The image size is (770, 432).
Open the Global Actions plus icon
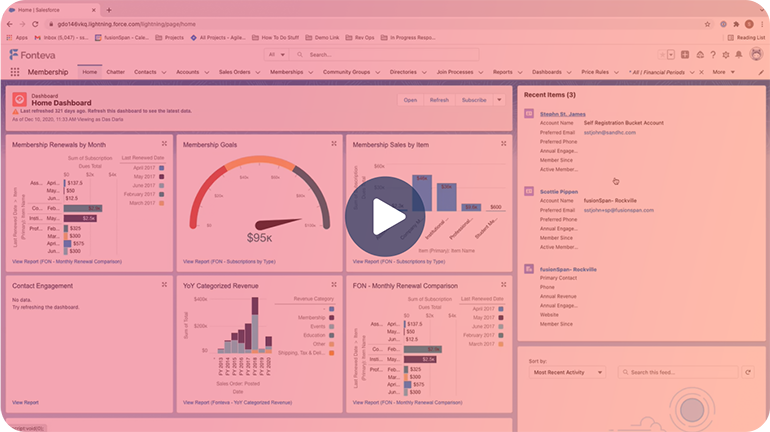[685, 54]
